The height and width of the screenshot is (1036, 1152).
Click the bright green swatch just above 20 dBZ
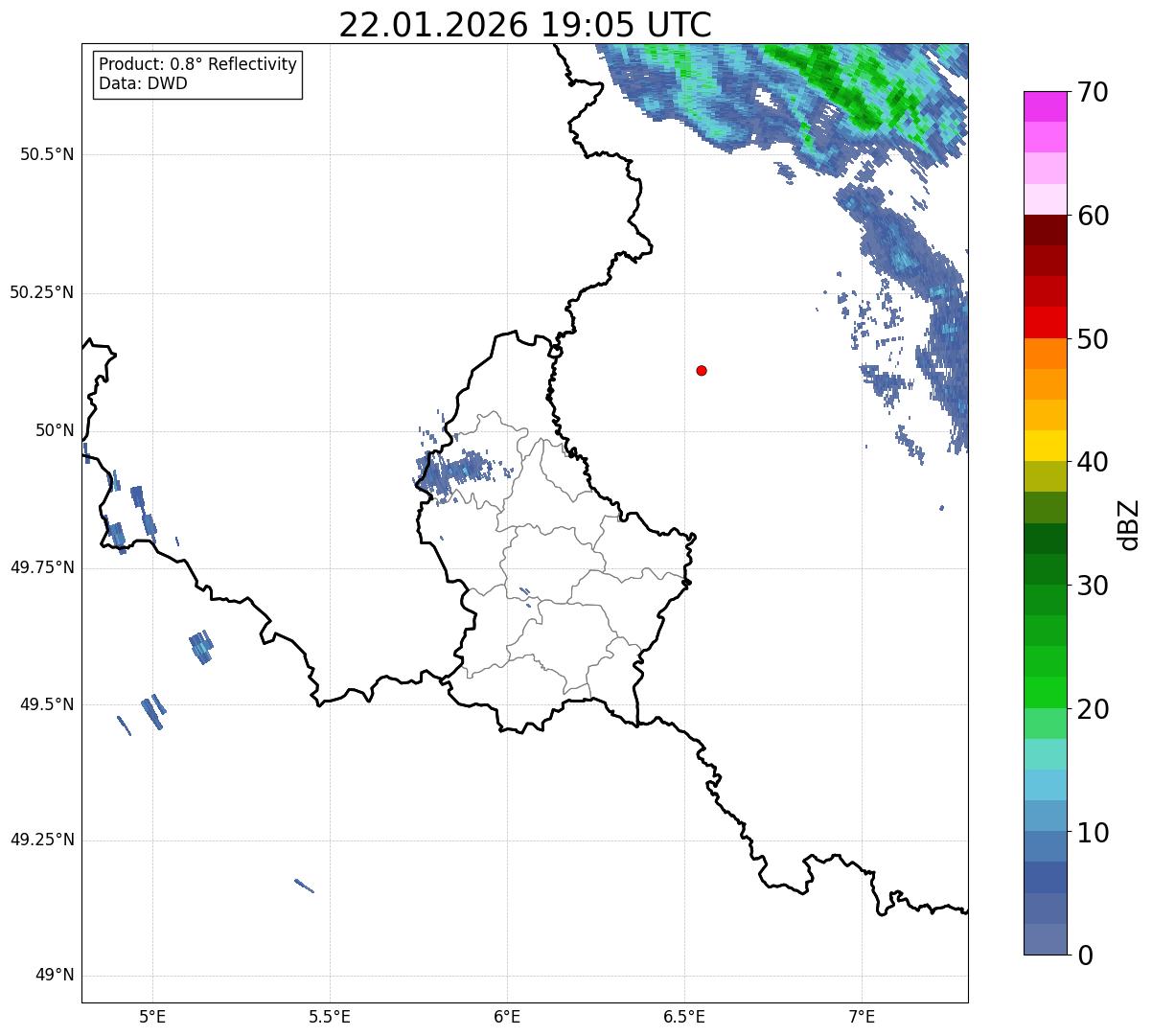click(1046, 693)
